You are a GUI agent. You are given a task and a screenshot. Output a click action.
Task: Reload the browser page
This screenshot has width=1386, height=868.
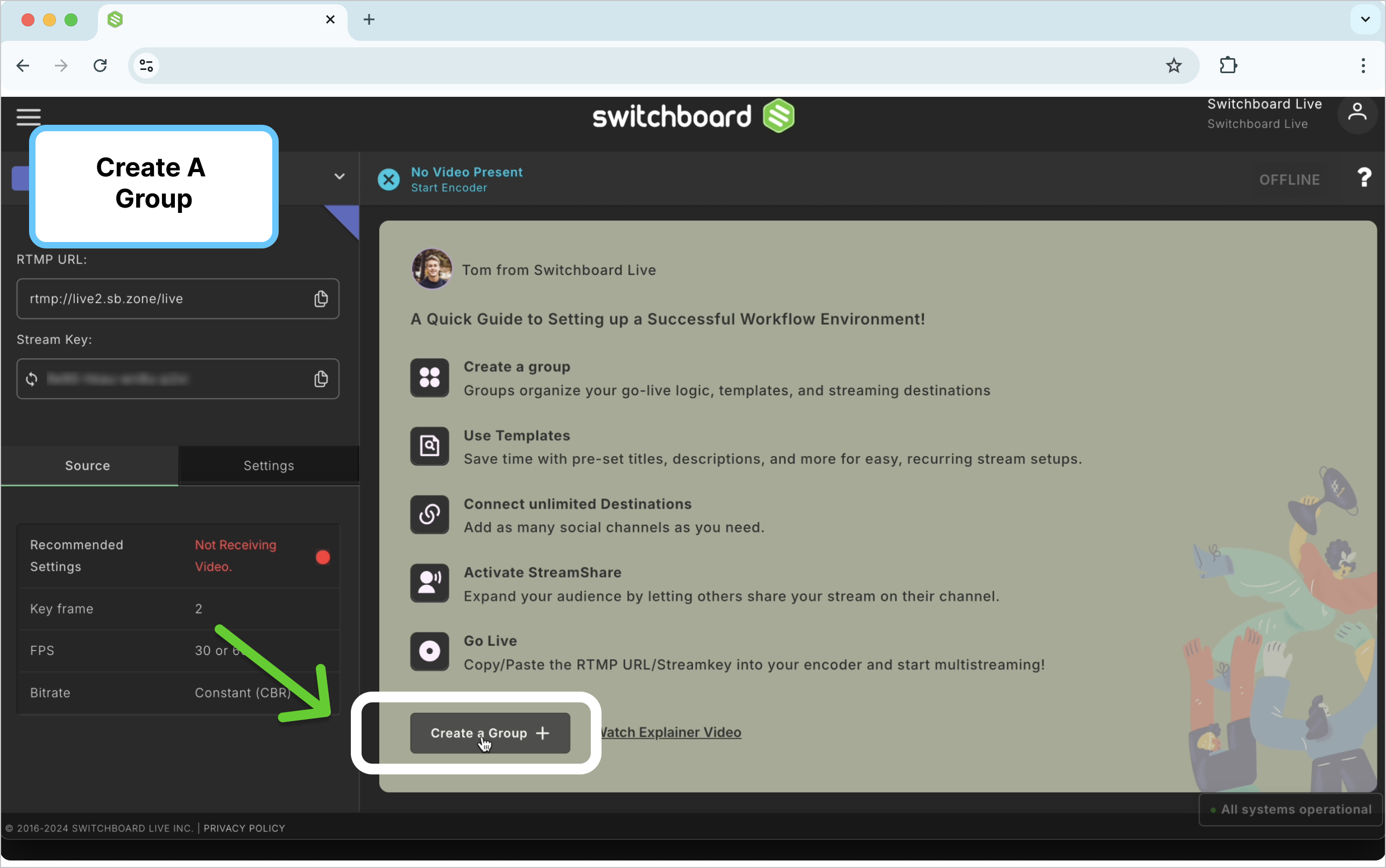click(101, 66)
